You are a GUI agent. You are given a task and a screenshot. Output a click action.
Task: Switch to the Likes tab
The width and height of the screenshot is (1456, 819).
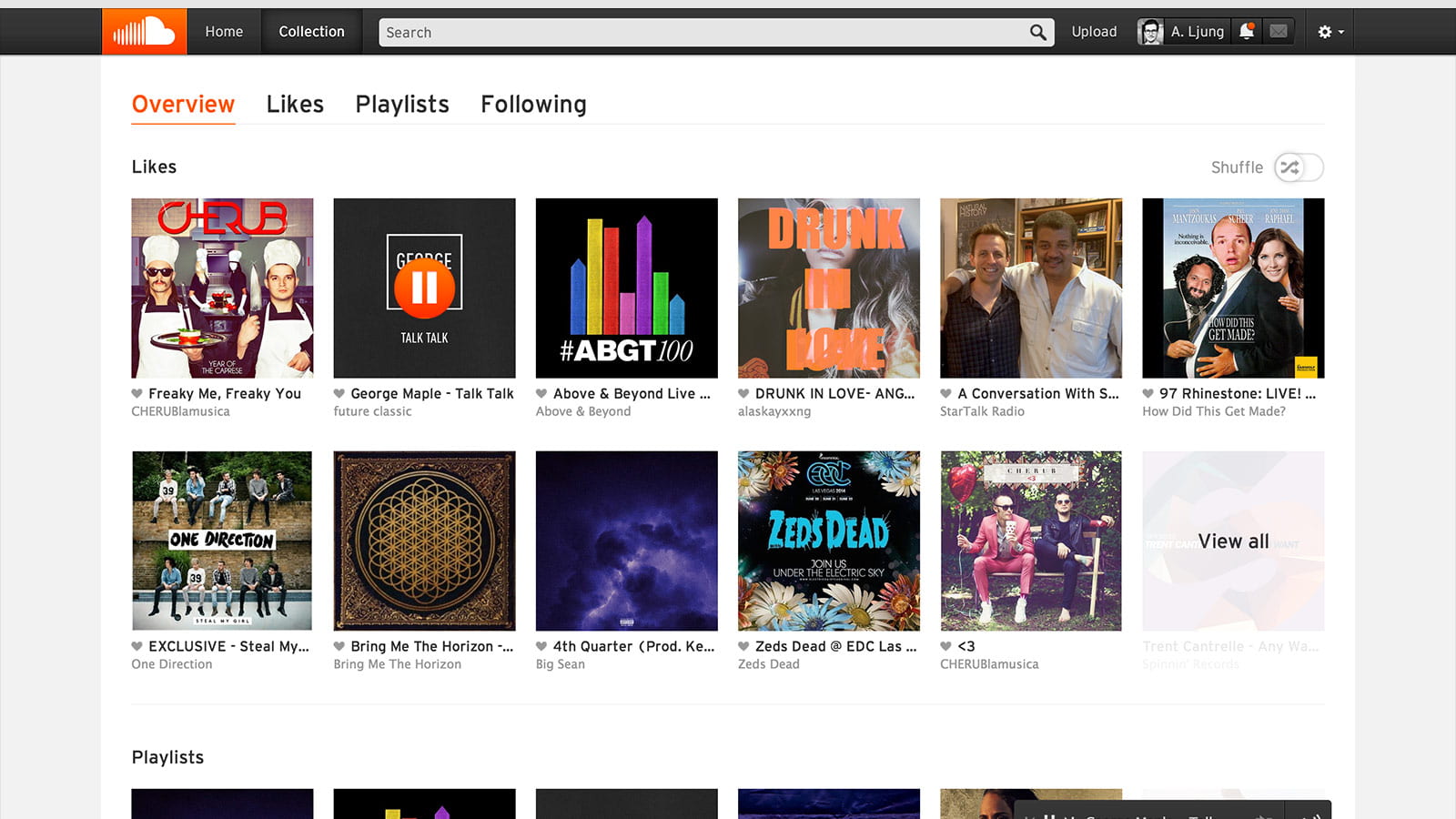(295, 105)
